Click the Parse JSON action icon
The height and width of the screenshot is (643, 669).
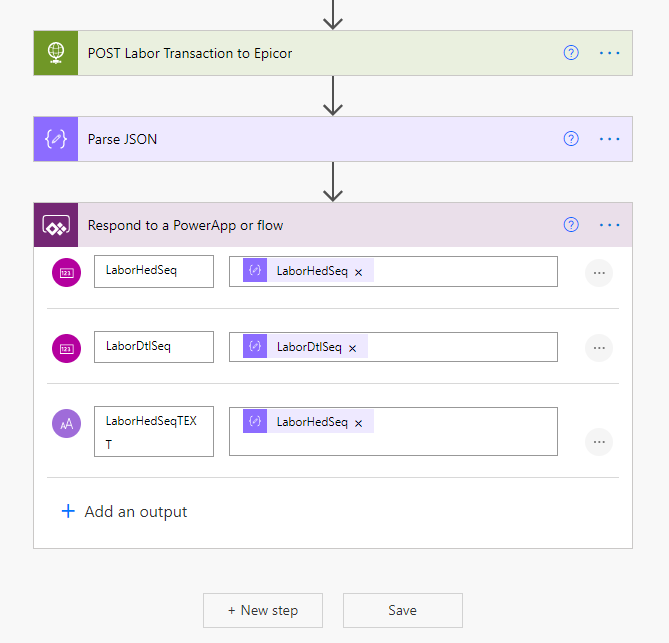pos(56,139)
